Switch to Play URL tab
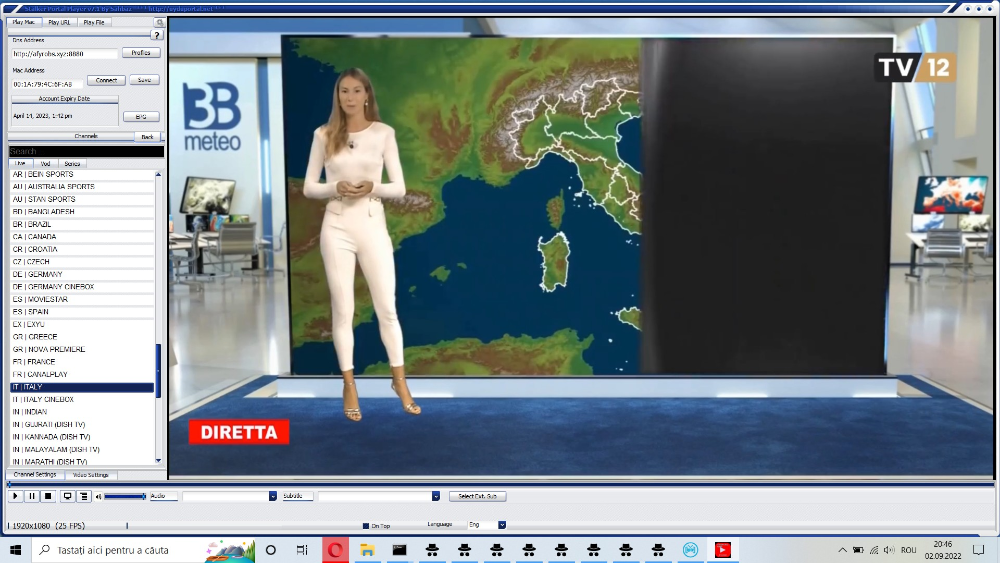Image resolution: width=1000 pixels, height=563 pixels. click(59, 22)
